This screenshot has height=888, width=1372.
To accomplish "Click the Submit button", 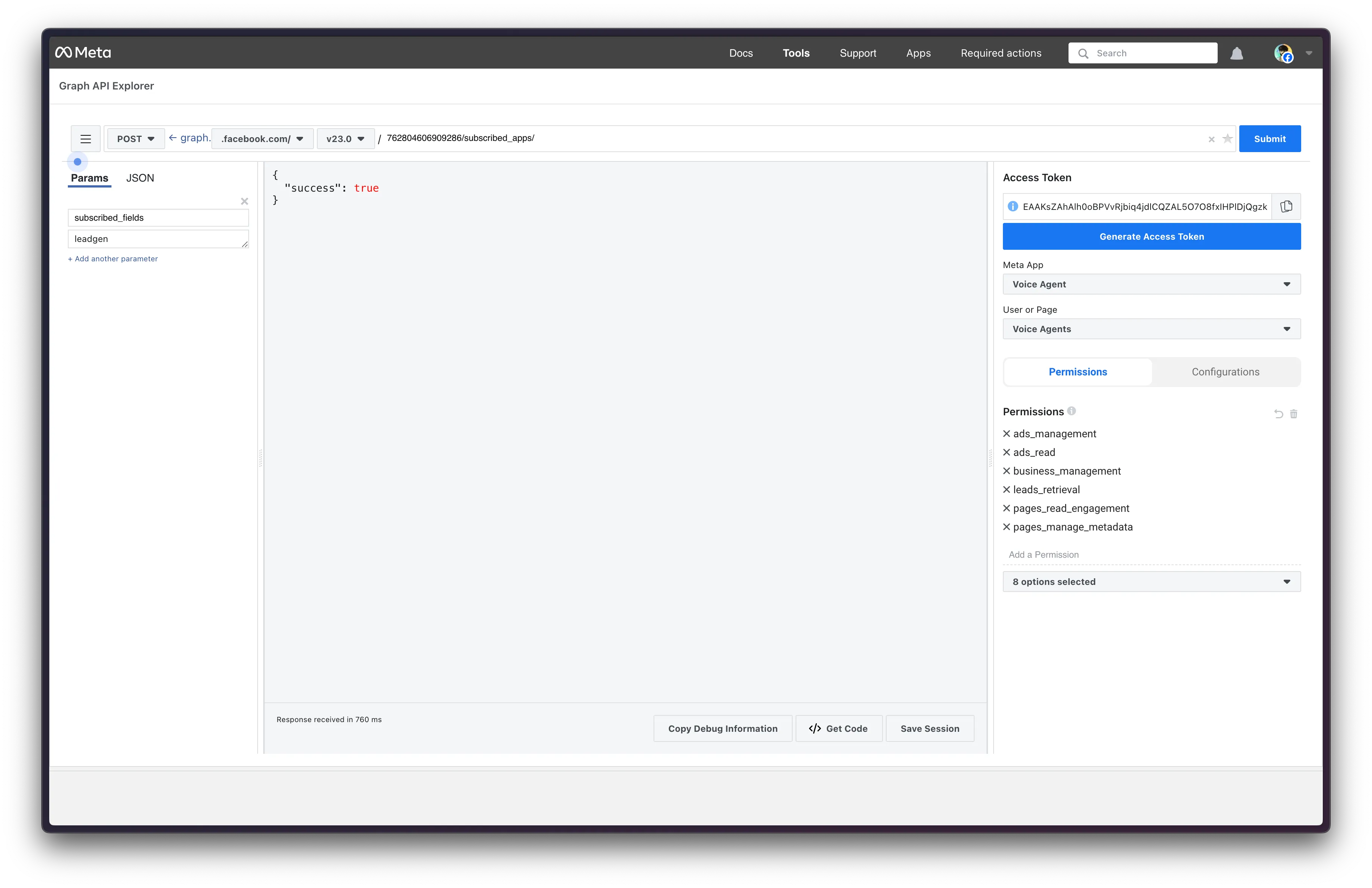I will tap(1269, 139).
